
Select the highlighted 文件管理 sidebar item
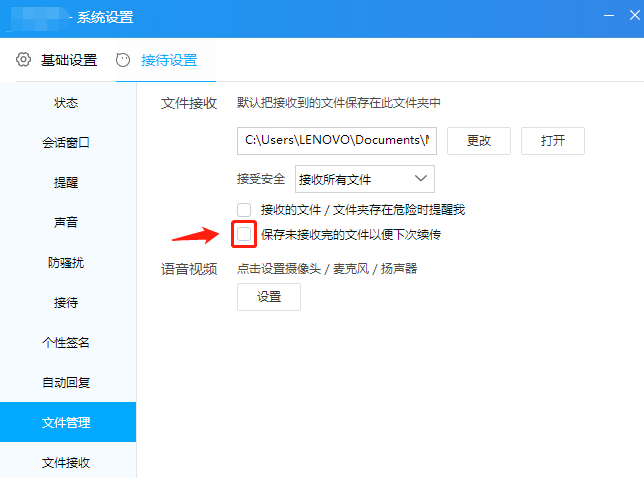pyautogui.click(x=68, y=422)
